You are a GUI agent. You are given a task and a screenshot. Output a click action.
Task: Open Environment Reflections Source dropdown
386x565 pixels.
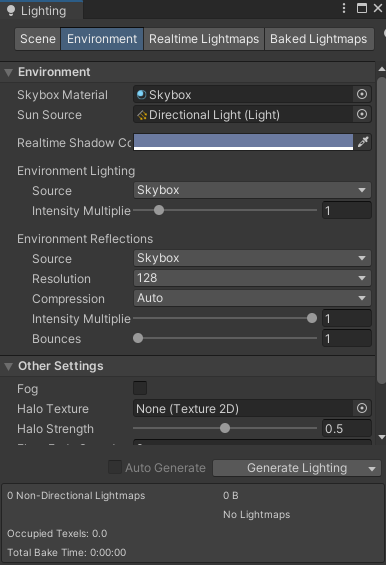point(252,258)
